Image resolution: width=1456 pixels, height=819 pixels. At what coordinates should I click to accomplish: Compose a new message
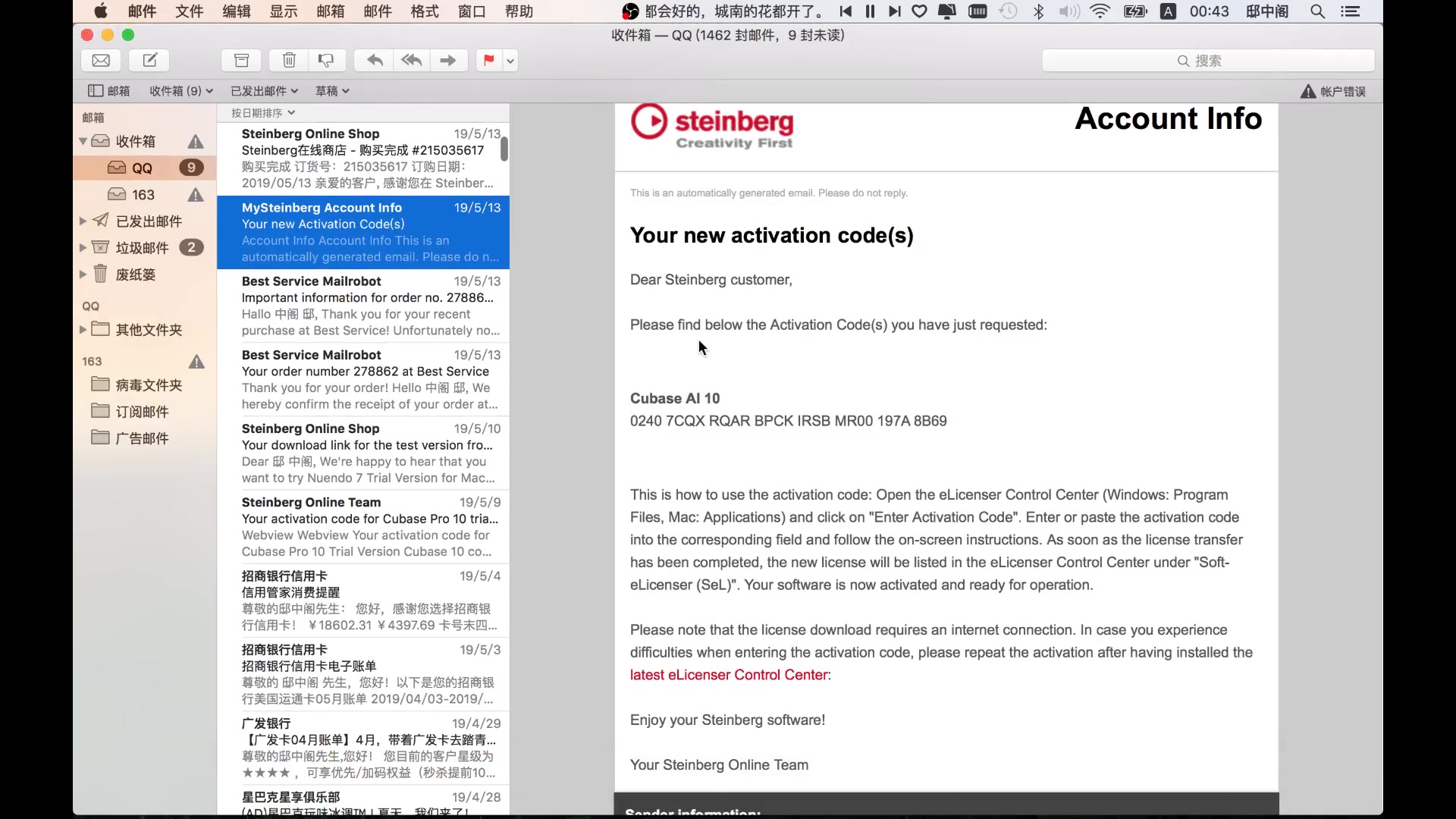pyautogui.click(x=149, y=61)
